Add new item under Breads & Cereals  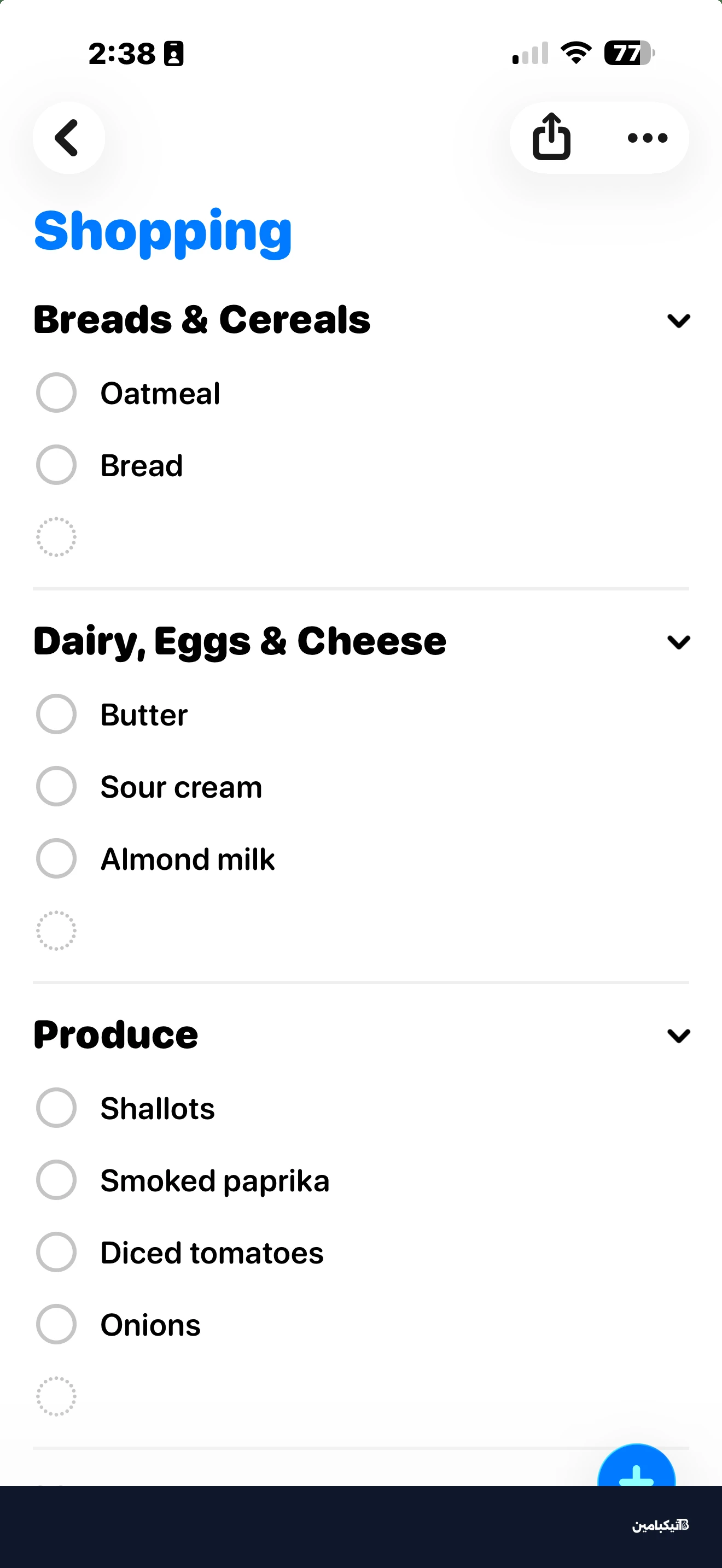[x=56, y=537]
